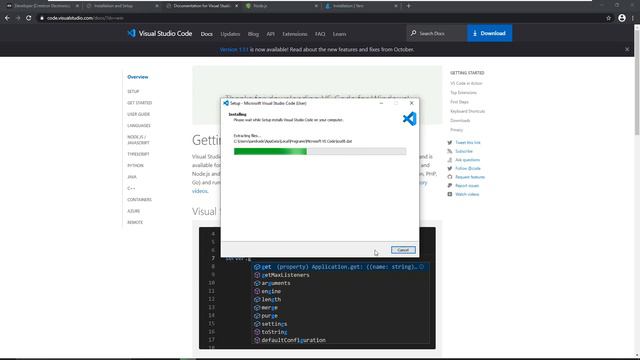
Task: Open Updates in the site navigation
Action: (230, 34)
